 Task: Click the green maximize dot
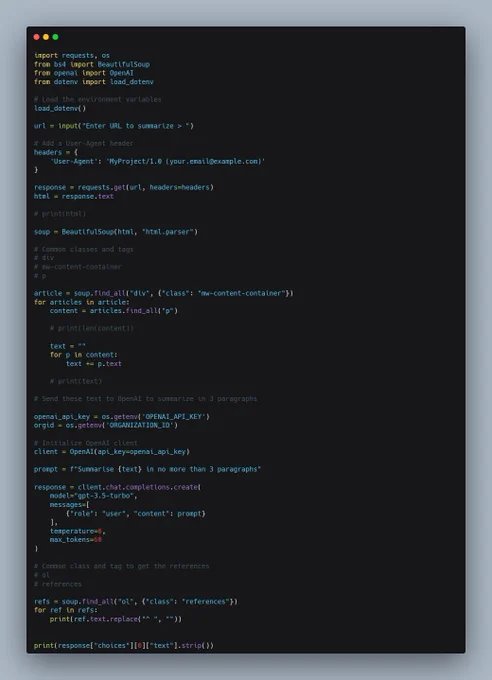[x=56, y=37]
